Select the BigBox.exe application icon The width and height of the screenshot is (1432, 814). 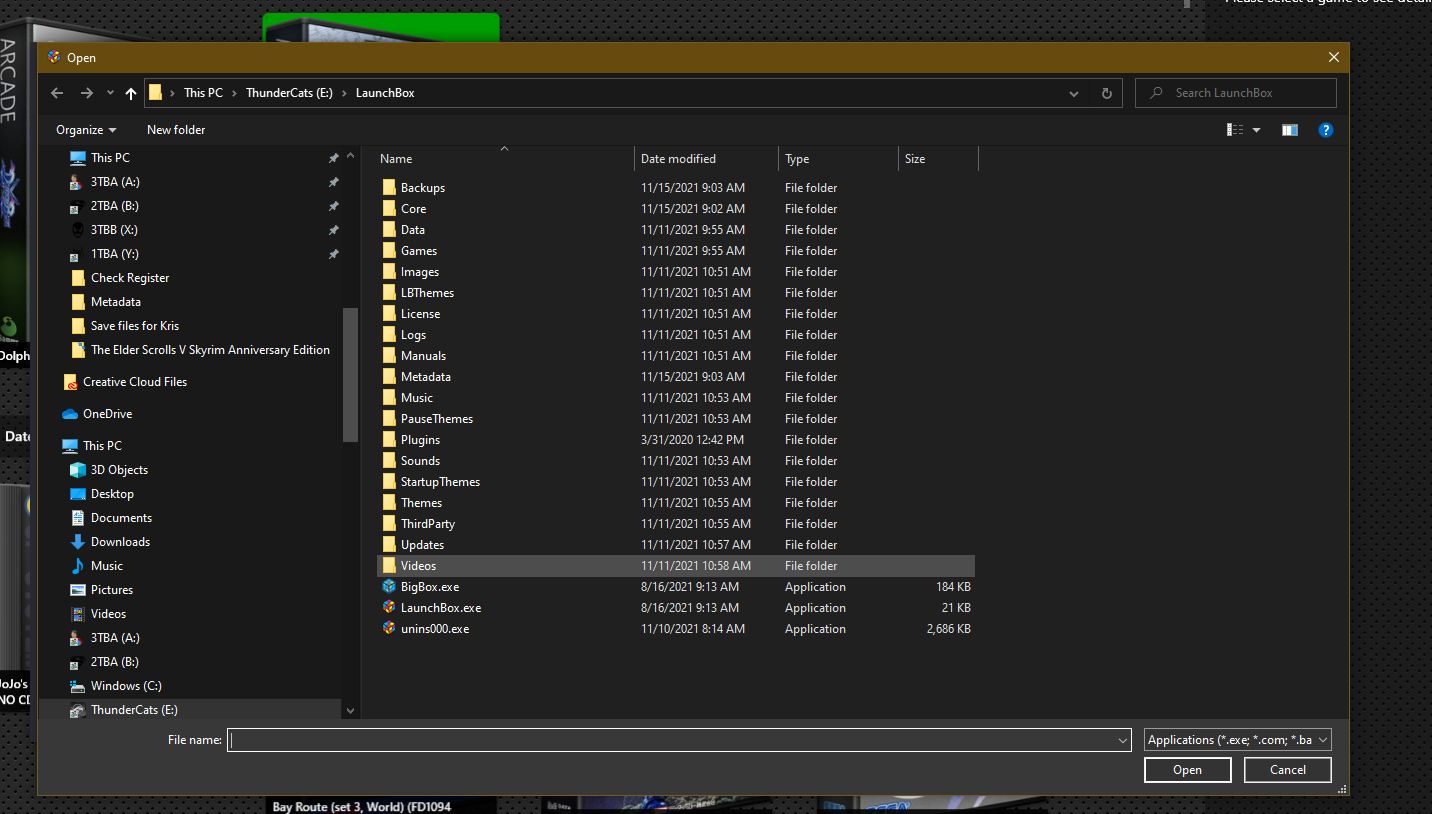click(389, 587)
